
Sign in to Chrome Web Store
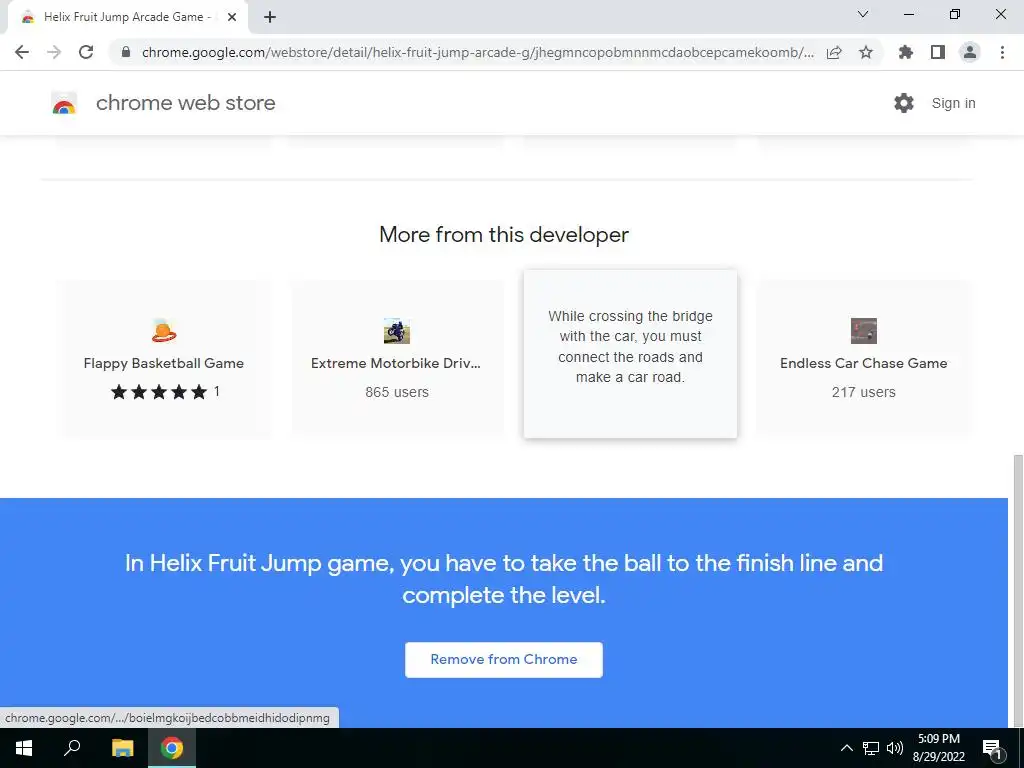(x=953, y=103)
